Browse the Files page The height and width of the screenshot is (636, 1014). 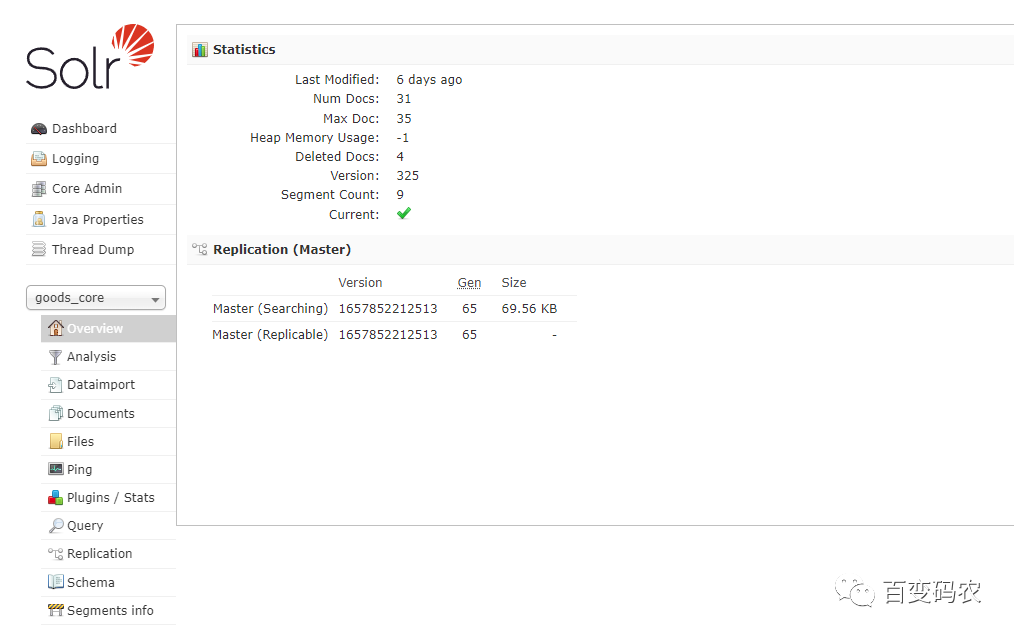coord(80,441)
